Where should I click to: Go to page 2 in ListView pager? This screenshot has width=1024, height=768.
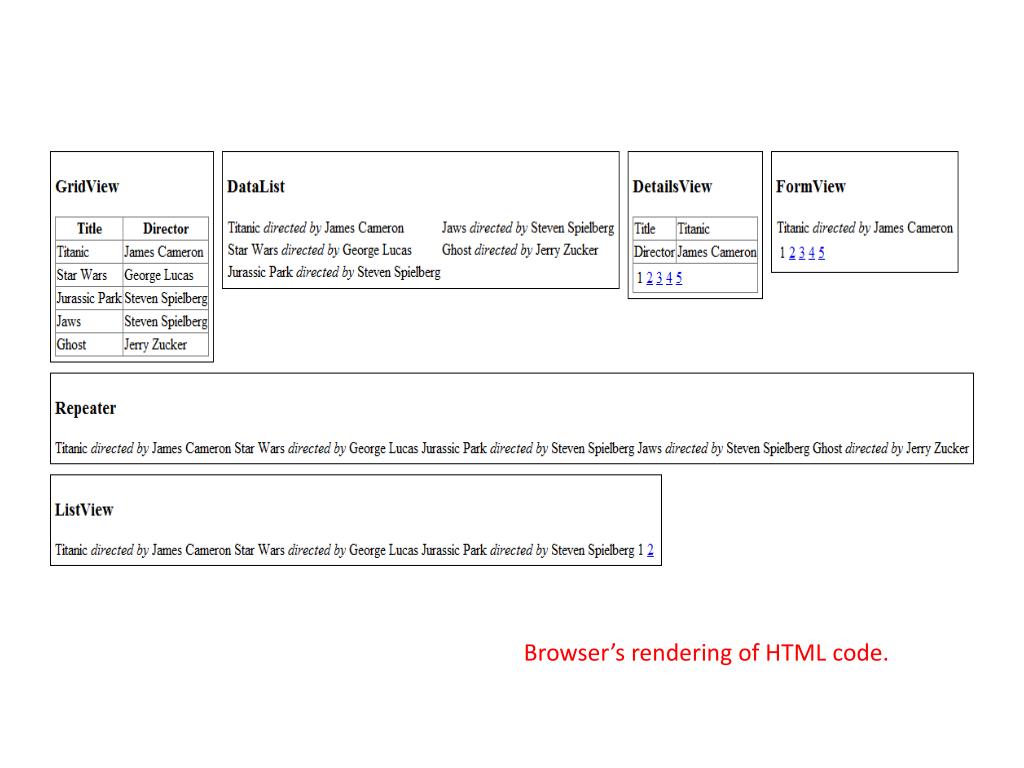click(650, 550)
